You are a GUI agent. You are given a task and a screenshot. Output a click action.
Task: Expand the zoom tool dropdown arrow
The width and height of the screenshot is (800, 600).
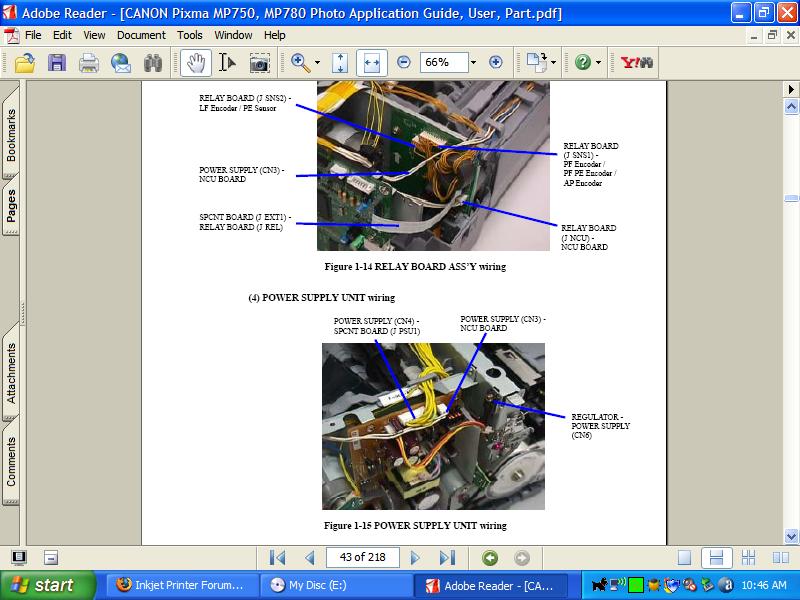(x=317, y=63)
